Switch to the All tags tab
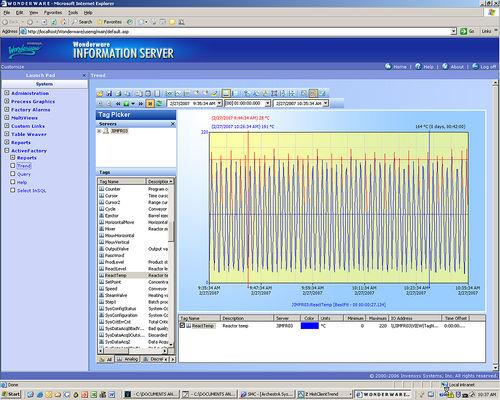The width and height of the screenshot is (500, 400). coord(105,359)
